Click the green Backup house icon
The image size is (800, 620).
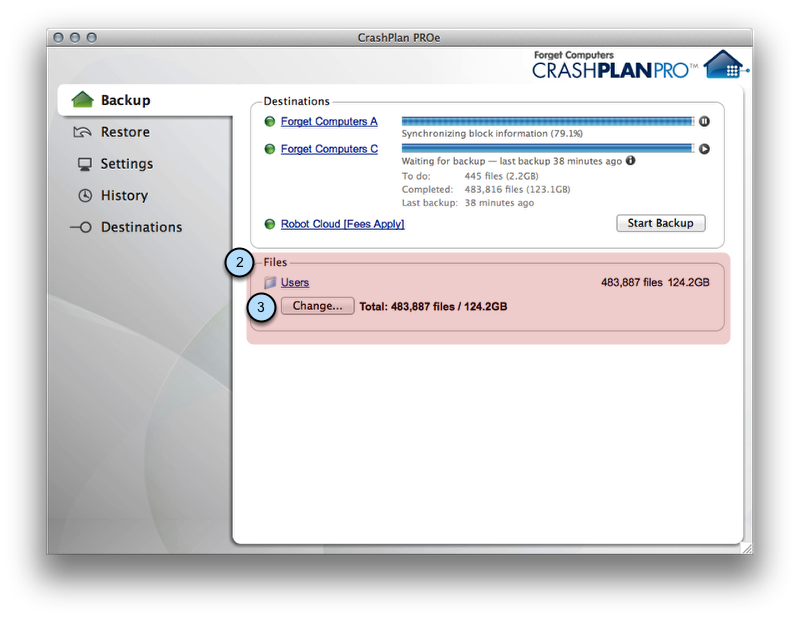(82, 100)
